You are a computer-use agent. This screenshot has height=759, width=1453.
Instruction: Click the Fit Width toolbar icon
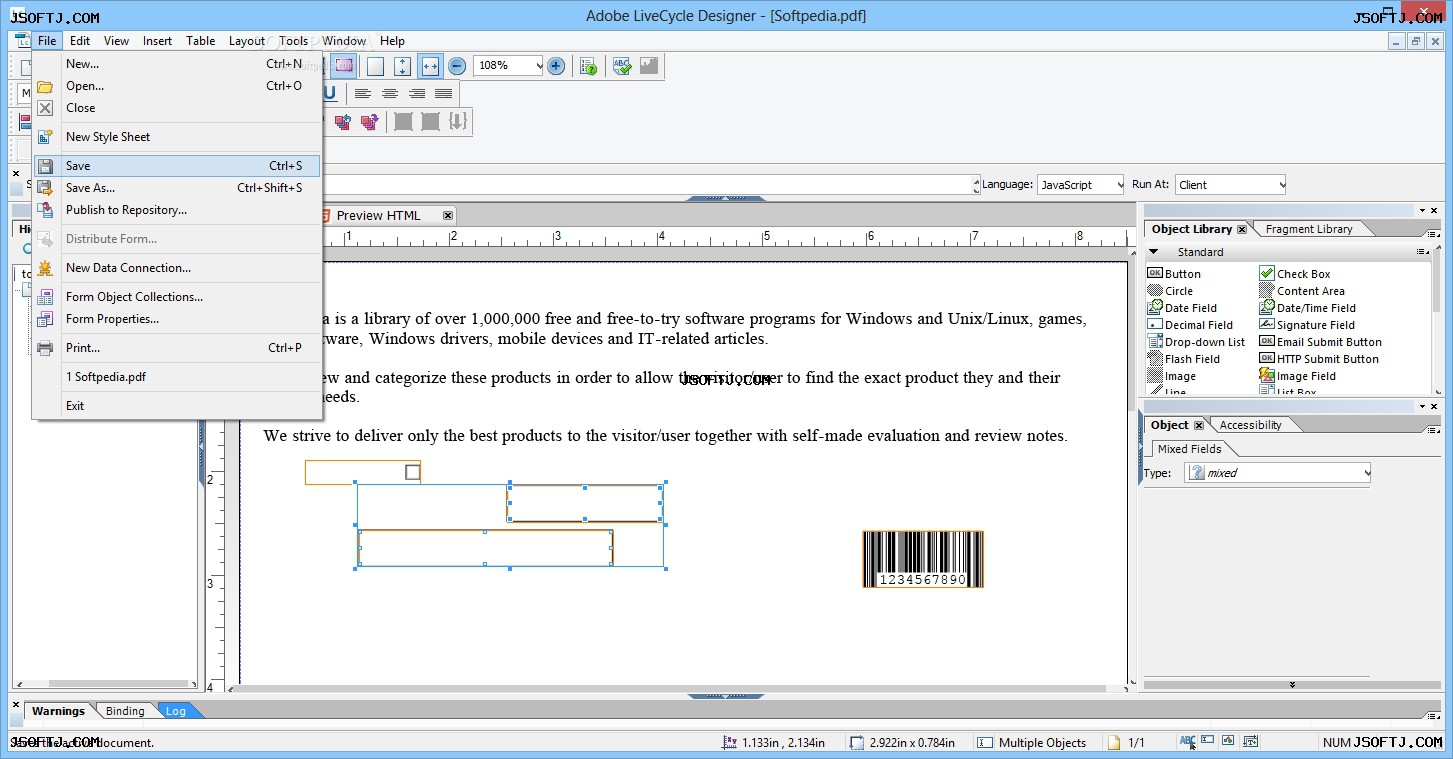point(430,66)
